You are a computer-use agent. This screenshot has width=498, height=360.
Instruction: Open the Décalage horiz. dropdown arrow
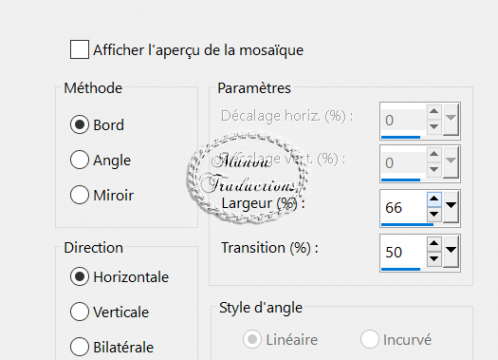pyautogui.click(x=451, y=118)
